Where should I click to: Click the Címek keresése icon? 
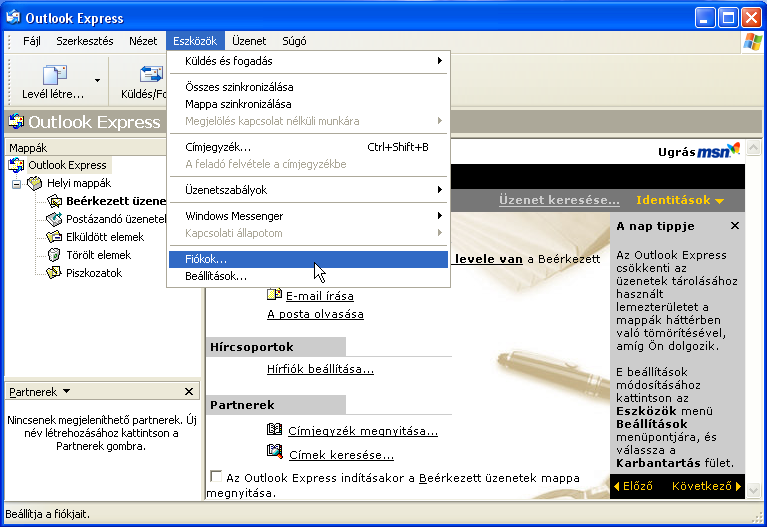click(x=275, y=451)
